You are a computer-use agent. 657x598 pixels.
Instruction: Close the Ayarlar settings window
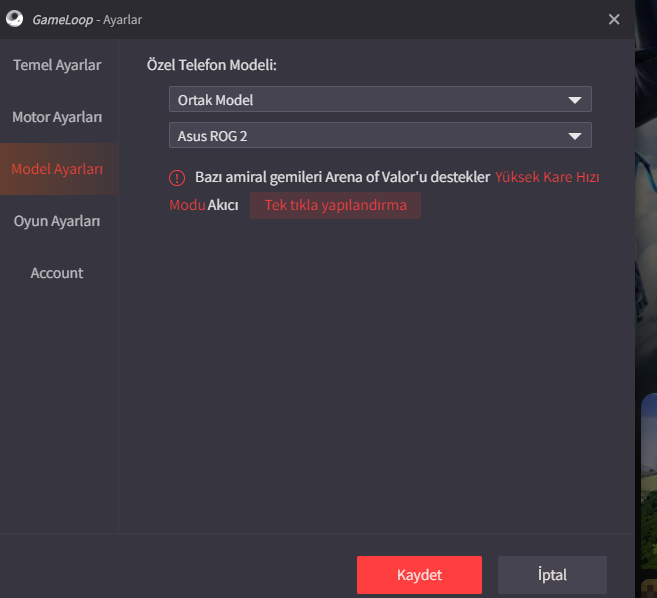pyautogui.click(x=614, y=19)
